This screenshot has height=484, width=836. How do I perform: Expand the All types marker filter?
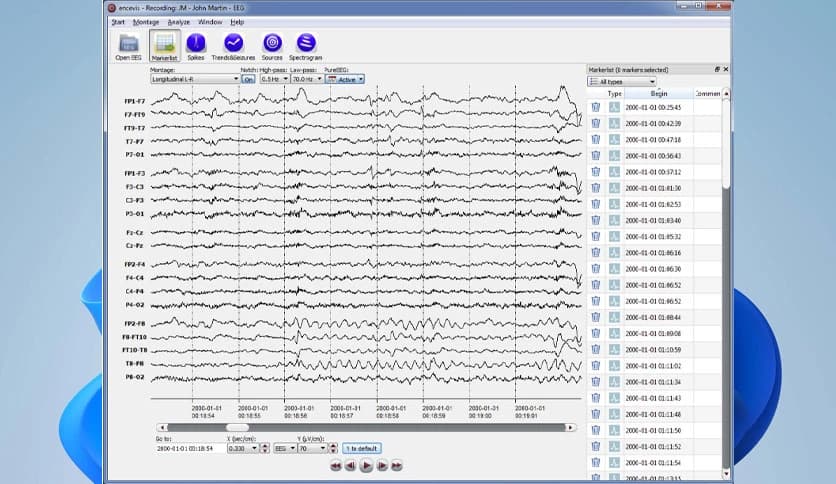pyautogui.click(x=622, y=81)
